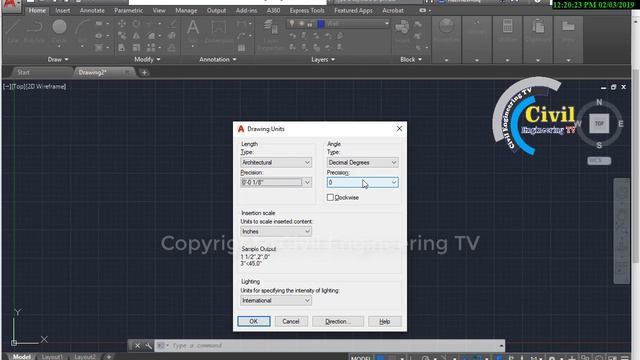Click the Stretch tool in Modify panel
Viewport: 640px width, 360px height.
click(122, 48)
